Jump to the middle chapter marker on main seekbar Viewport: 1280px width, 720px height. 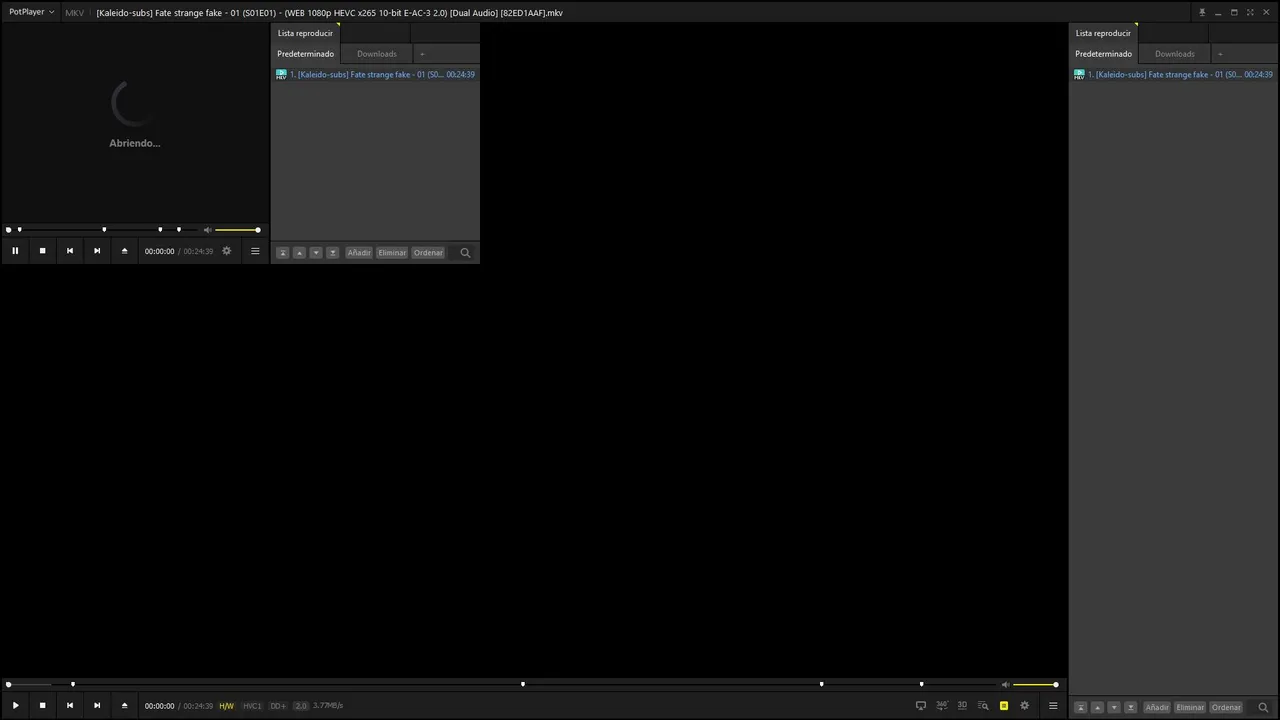click(523, 684)
